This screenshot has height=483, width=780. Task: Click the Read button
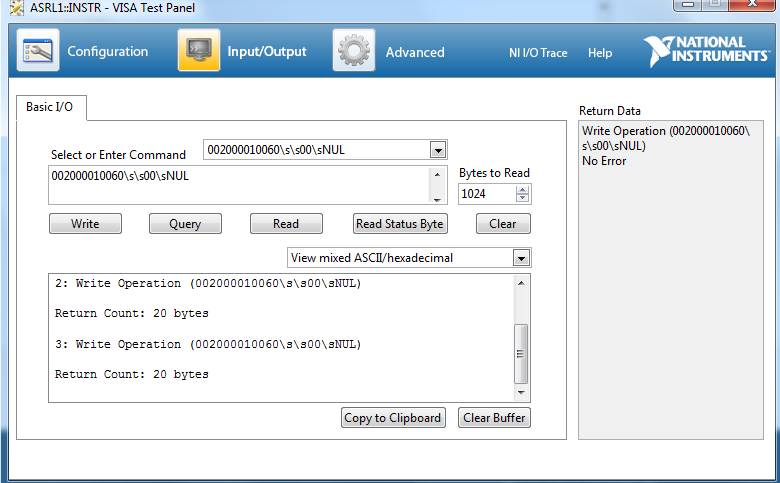[286, 224]
